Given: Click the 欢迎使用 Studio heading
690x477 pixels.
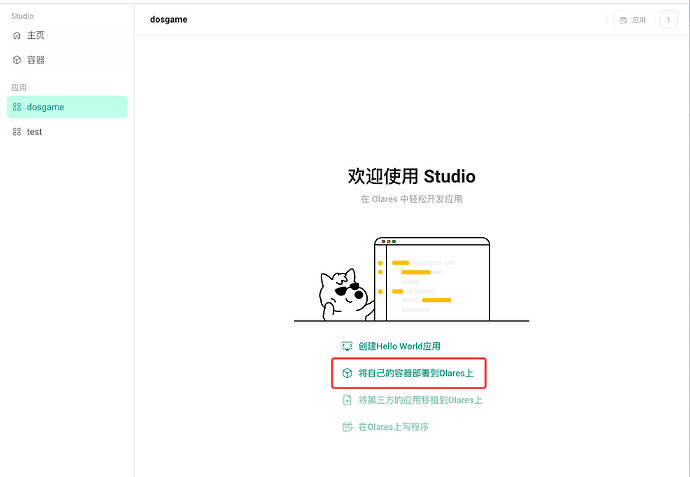Looking at the screenshot, I should [411, 176].
